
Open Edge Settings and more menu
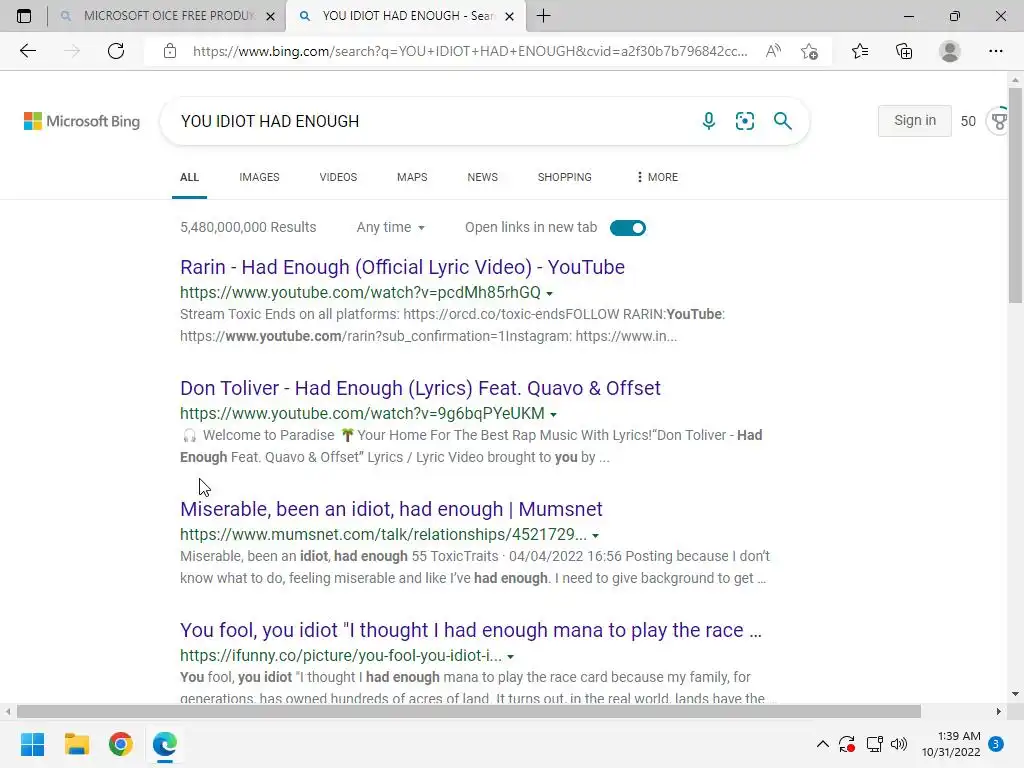coord(995,51)
